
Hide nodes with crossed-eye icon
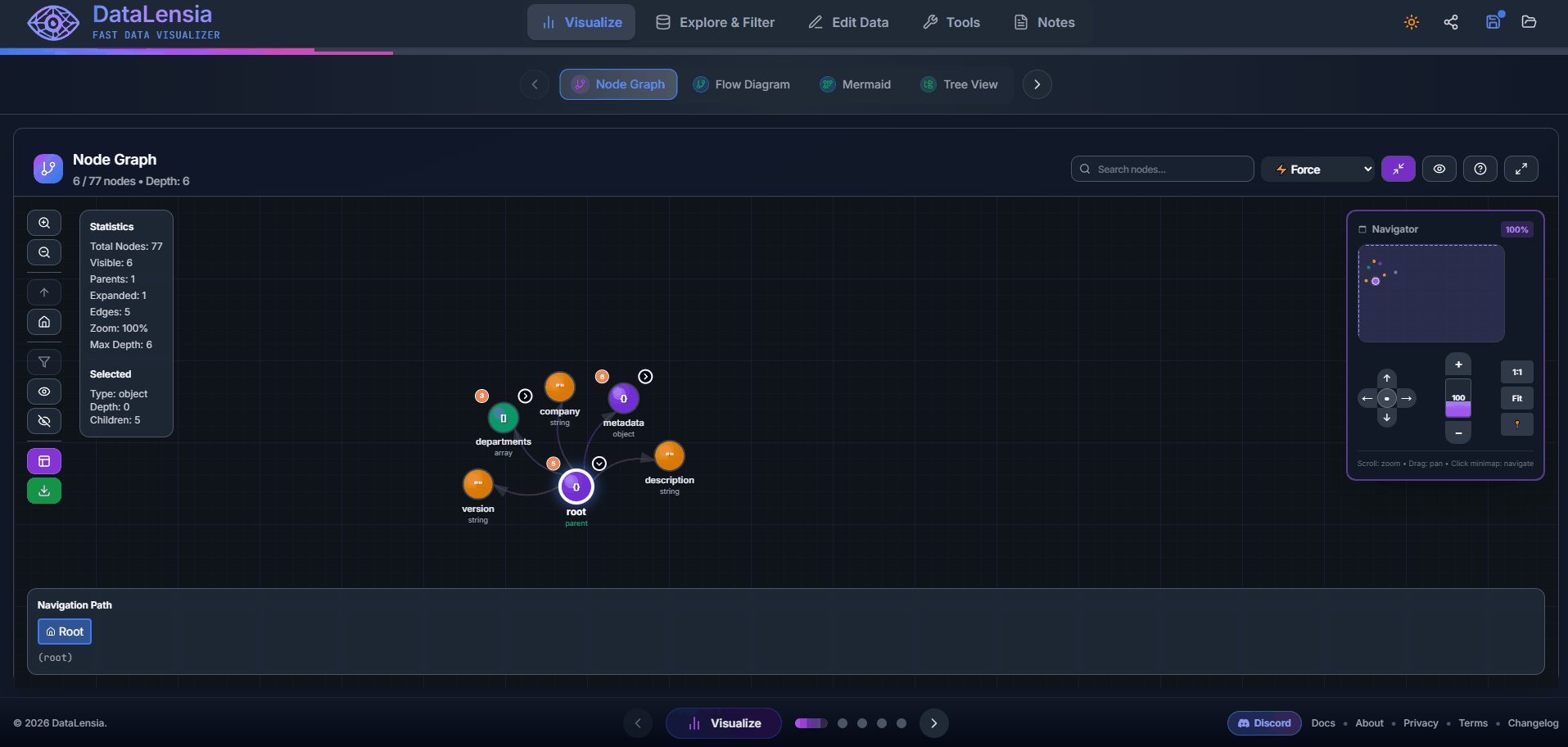(x=44, y=421)
